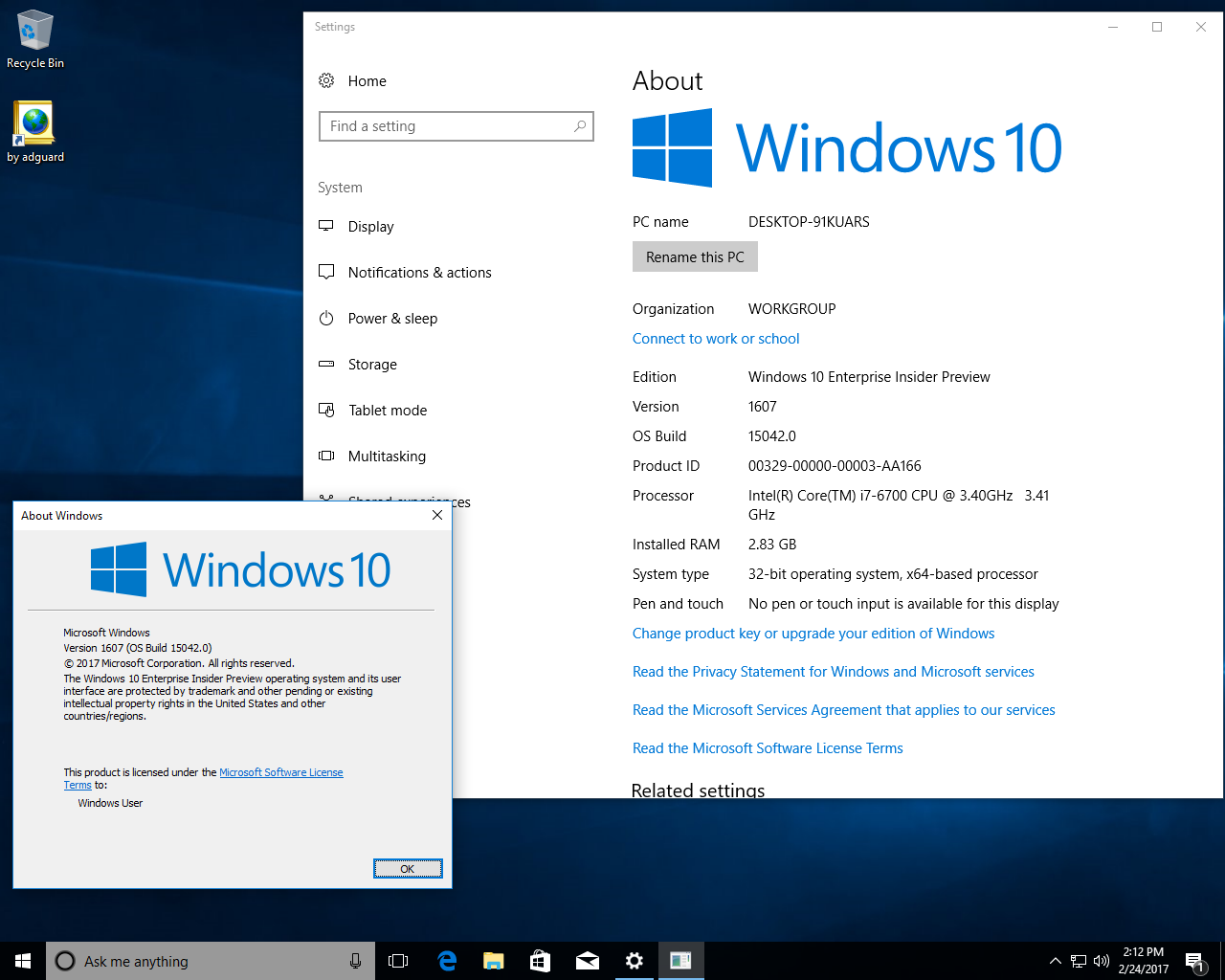Select the Notifications & actions icon
This screenshot has height=980, width=1225.
pos(326,272)
